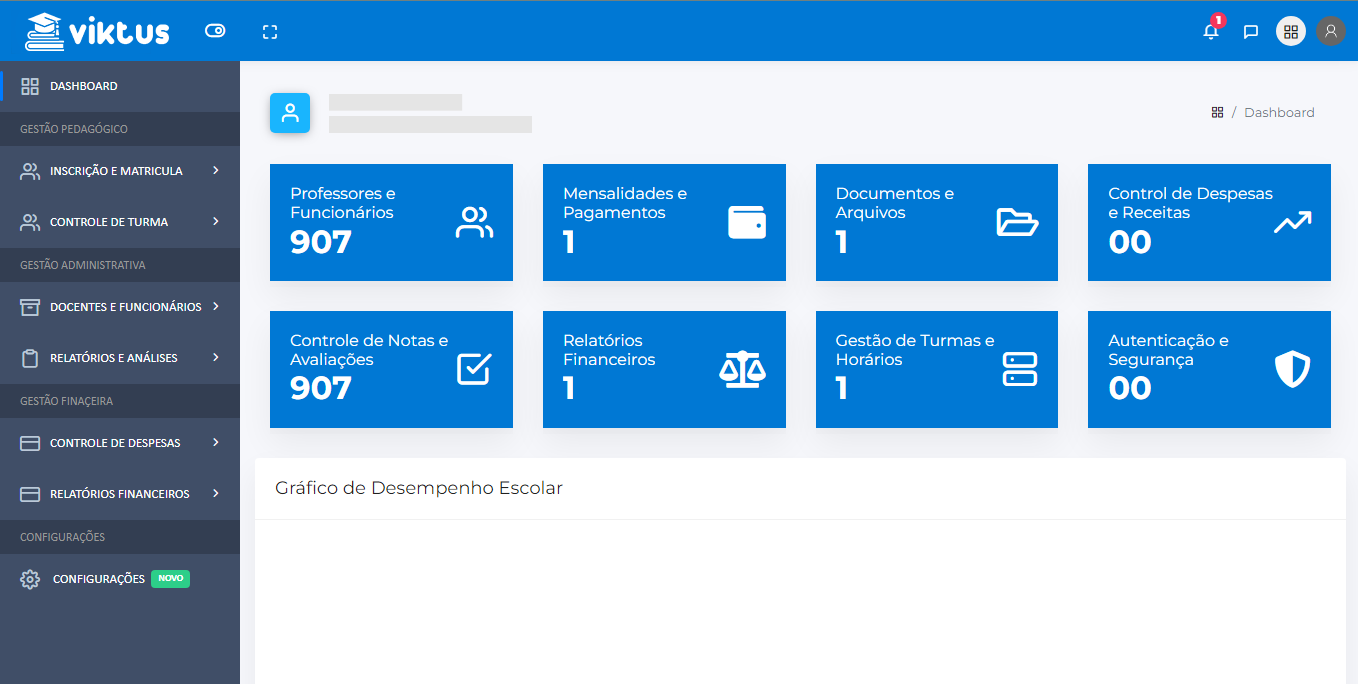Image resolution: width=1358 pixels, height=684 pixels.
Task: Click people icon on Professores e Funcionários card
Action: [474, 222]
